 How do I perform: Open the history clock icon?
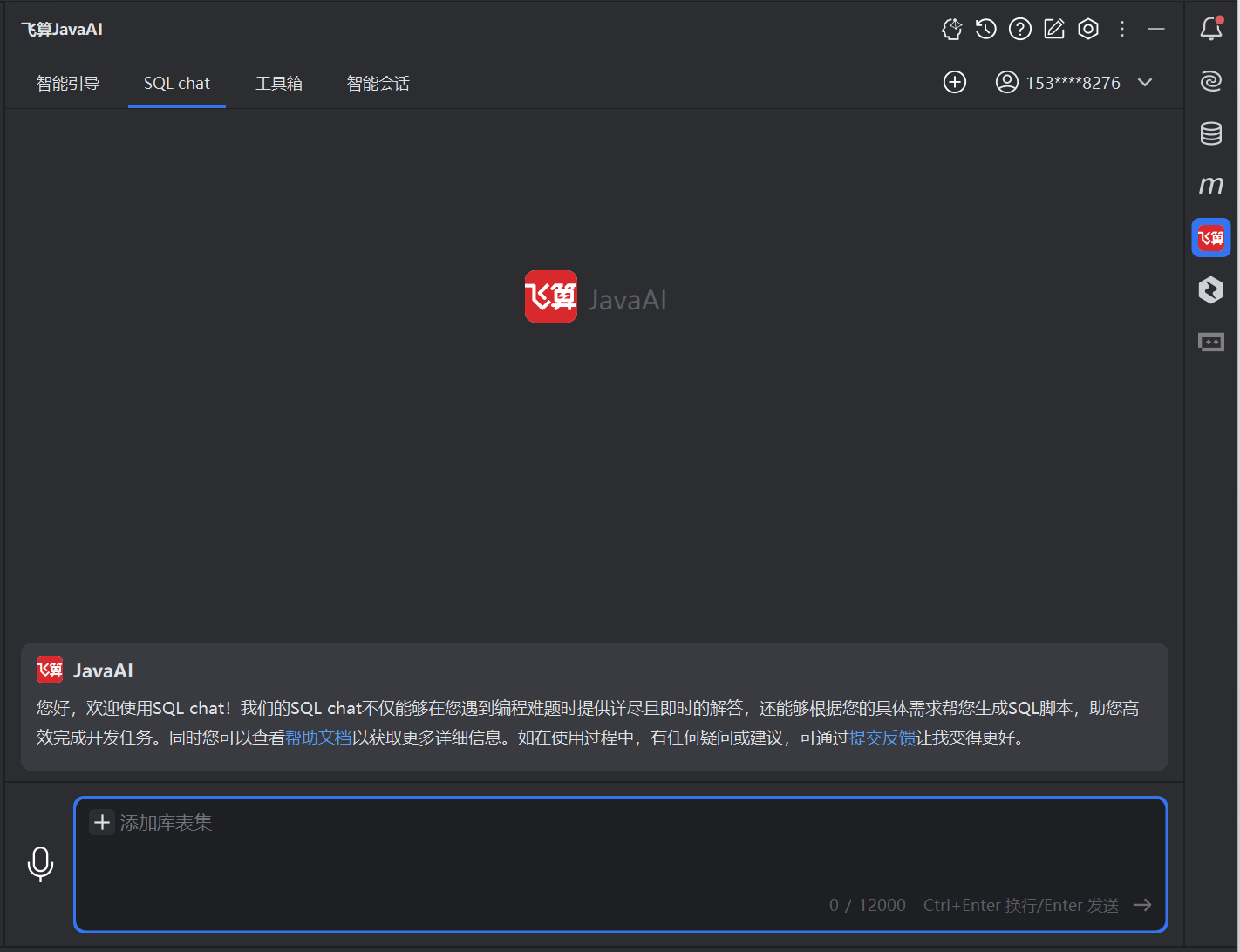986,29
